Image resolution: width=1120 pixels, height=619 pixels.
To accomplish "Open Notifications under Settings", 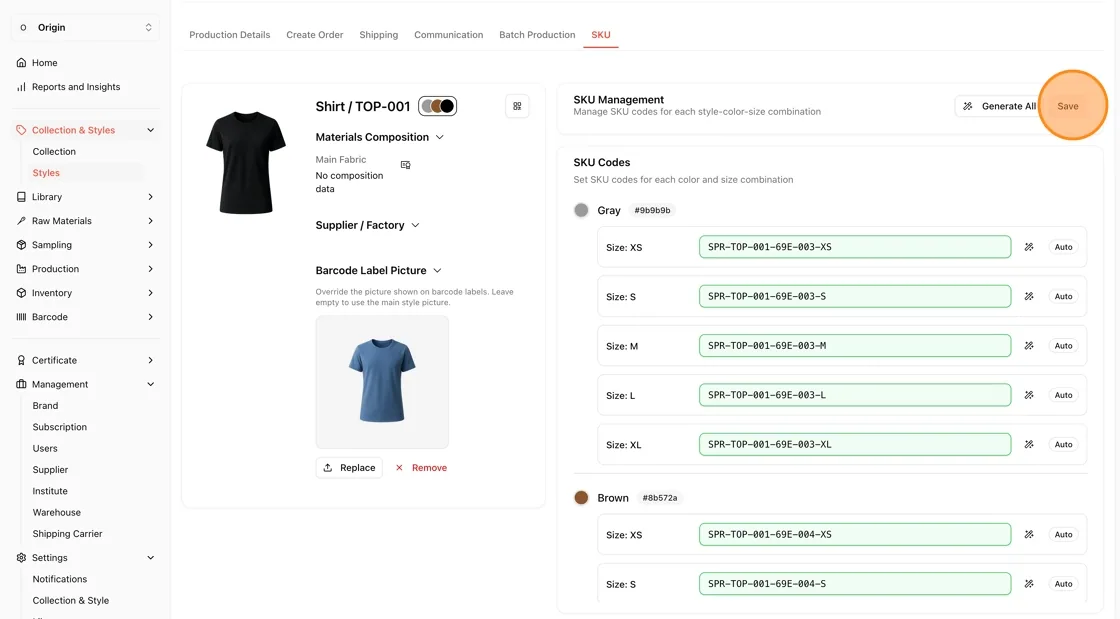I will 59,579.
